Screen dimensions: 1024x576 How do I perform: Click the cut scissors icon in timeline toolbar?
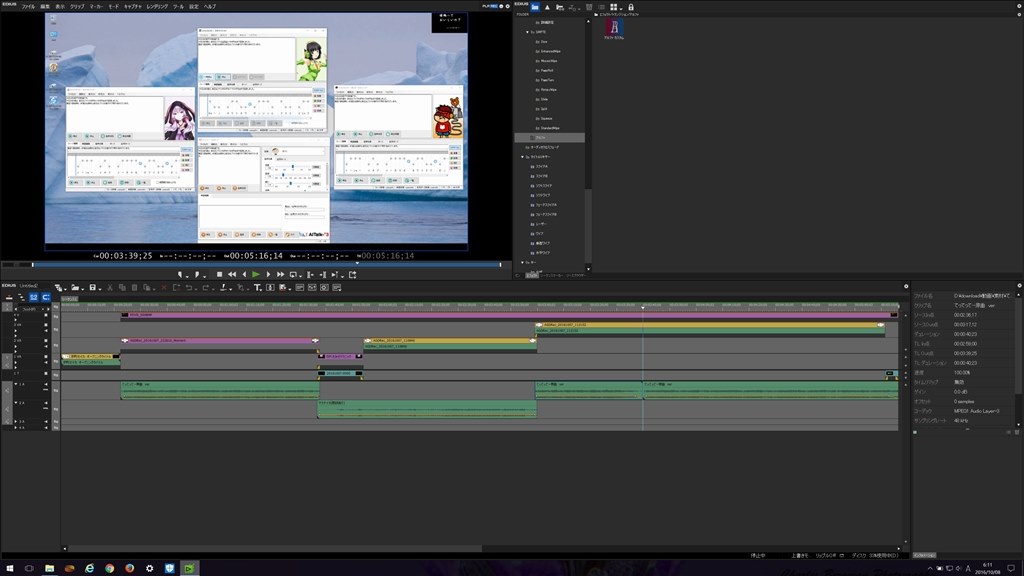click(x=110, y=287)
